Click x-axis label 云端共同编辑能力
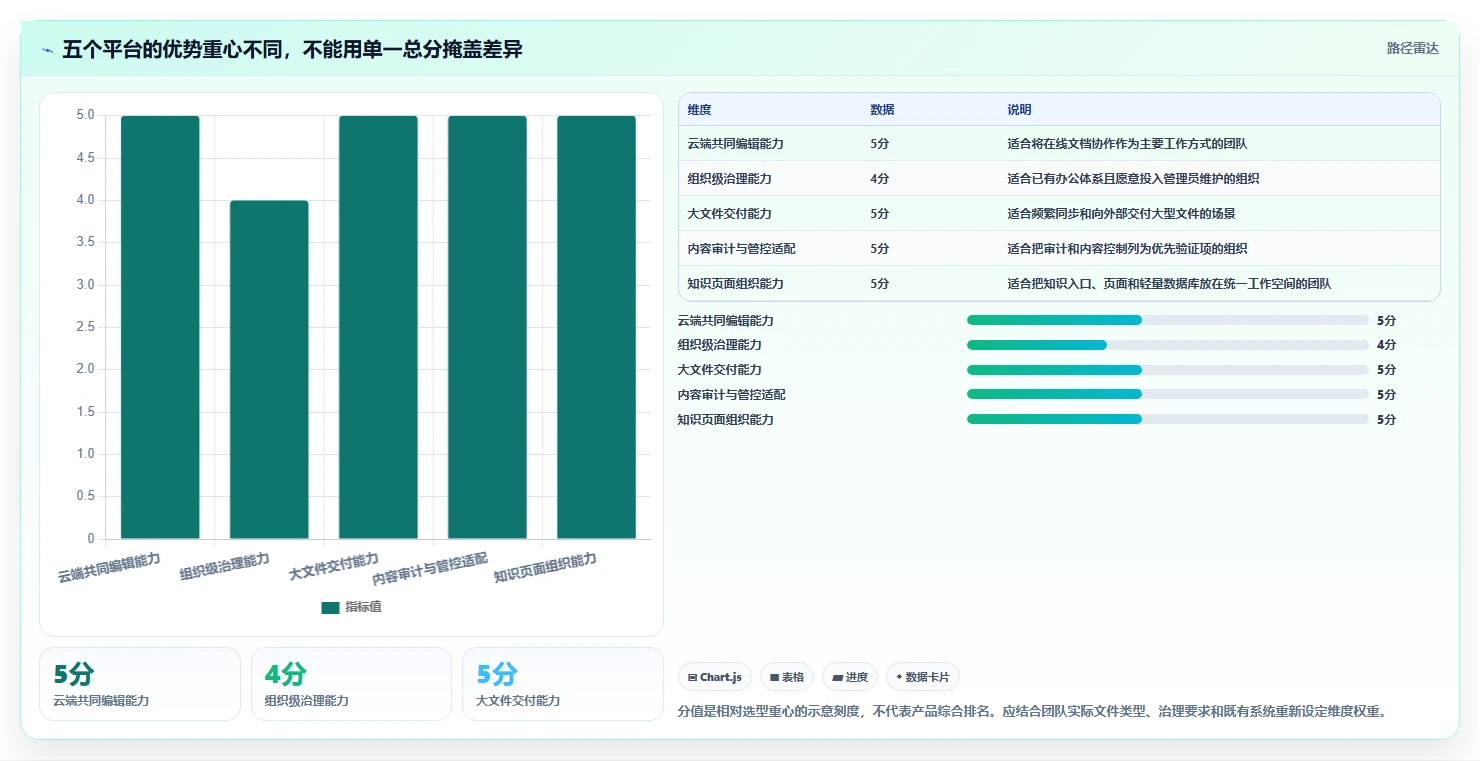This screenshot has width=1480, height=761. click(109, 568)
